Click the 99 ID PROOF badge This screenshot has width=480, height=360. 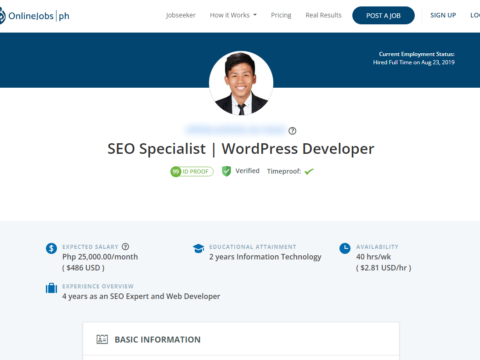point(192,171)
